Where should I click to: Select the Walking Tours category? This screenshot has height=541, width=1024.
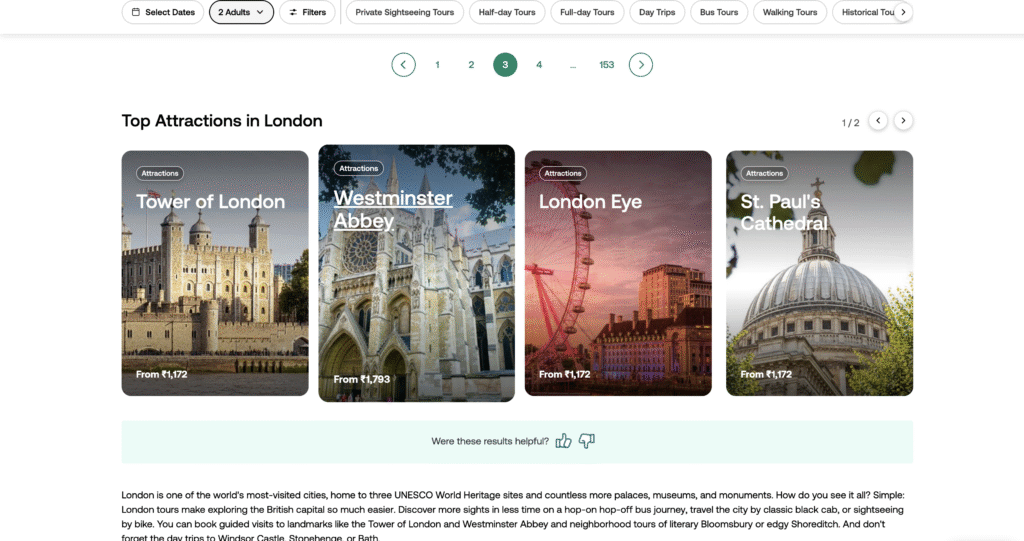[790, 12]
